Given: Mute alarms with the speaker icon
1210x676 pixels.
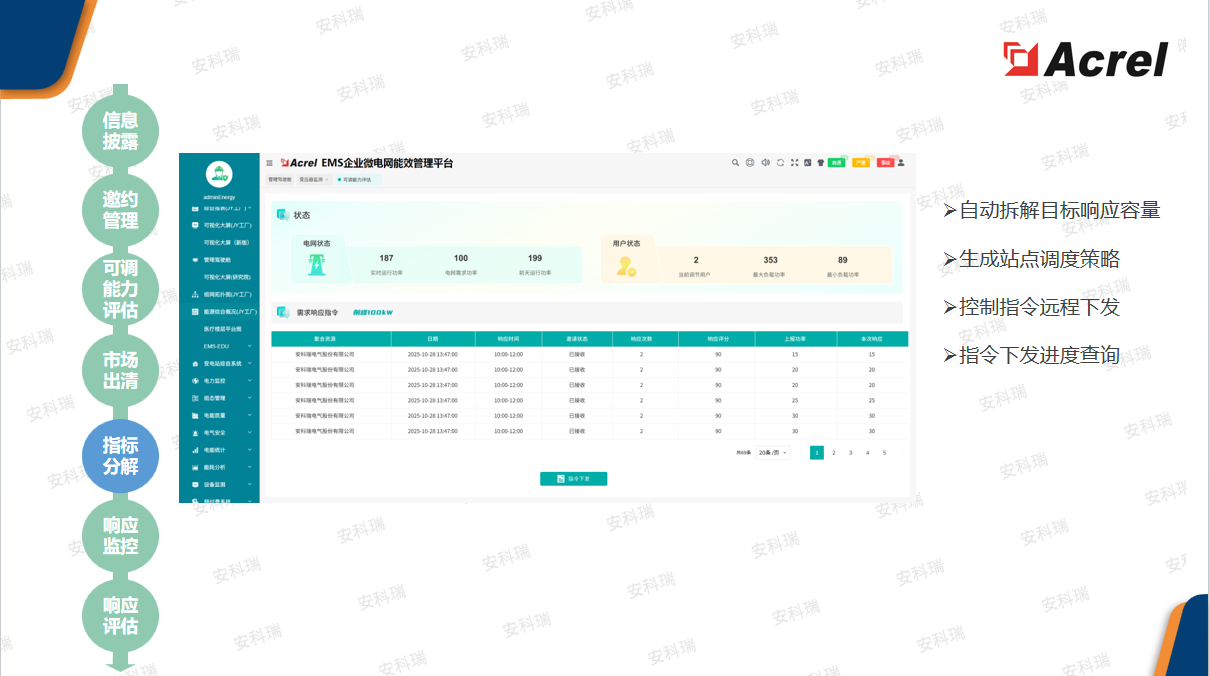Looking at the screenshot, I should 765,162.
